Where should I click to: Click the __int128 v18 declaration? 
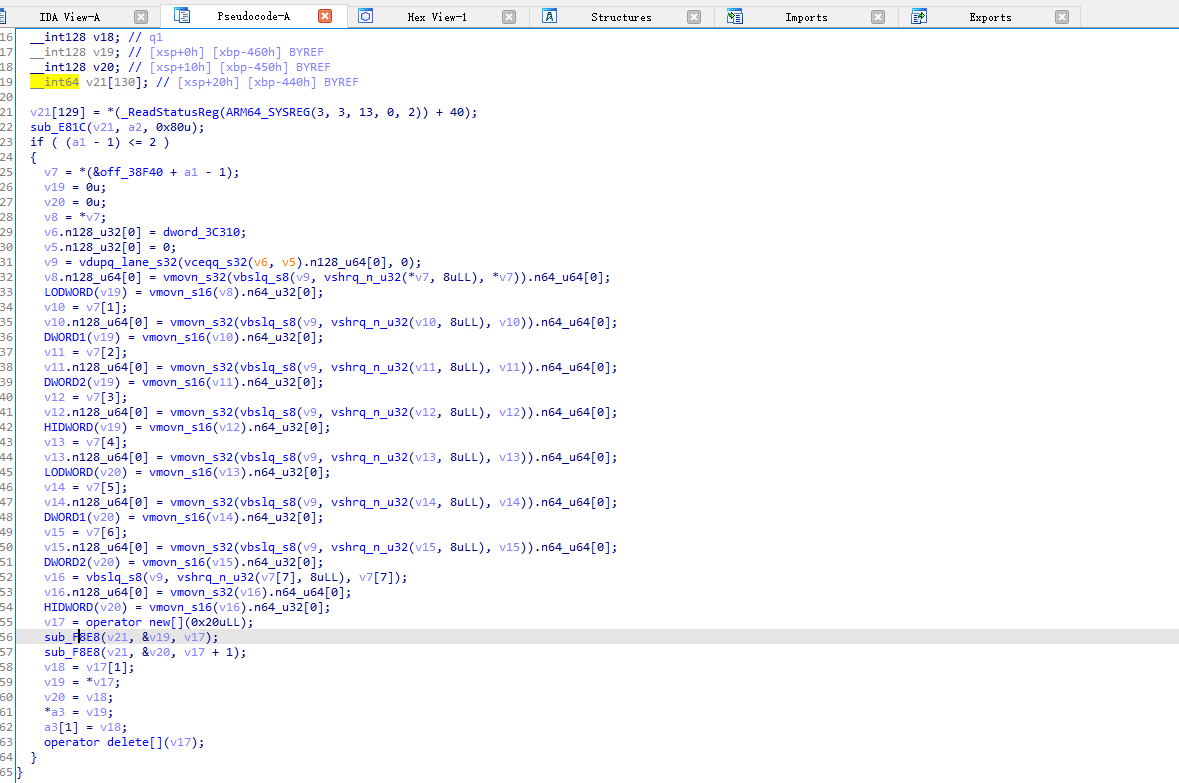point(75,37)
